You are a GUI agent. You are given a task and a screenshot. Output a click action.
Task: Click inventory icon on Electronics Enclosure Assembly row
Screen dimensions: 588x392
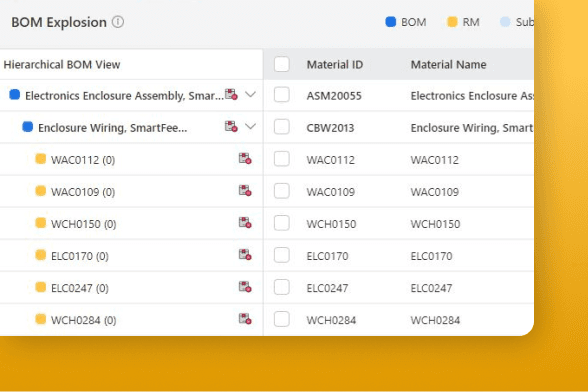point(231,95)
